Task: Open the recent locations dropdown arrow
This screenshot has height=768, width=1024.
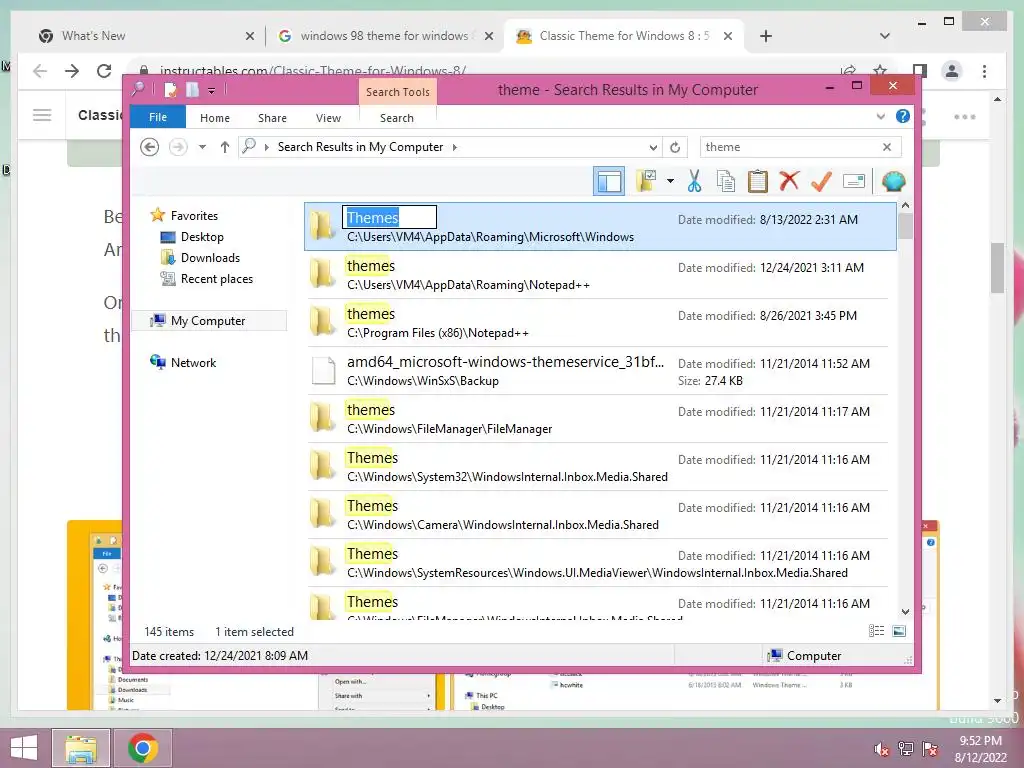Action: click(202, 147)
